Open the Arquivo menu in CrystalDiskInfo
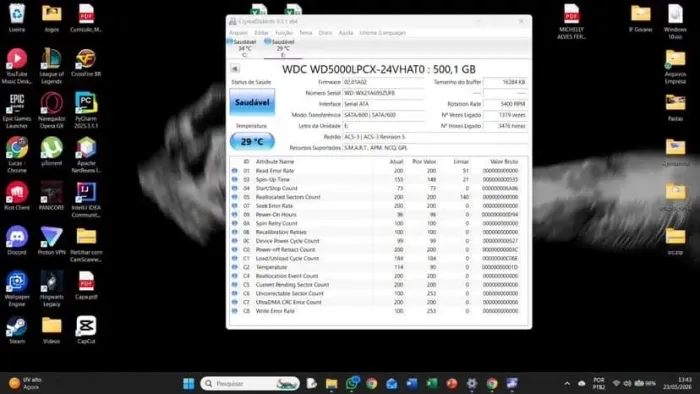Viewport: 700px width, 394px height. 238,33
